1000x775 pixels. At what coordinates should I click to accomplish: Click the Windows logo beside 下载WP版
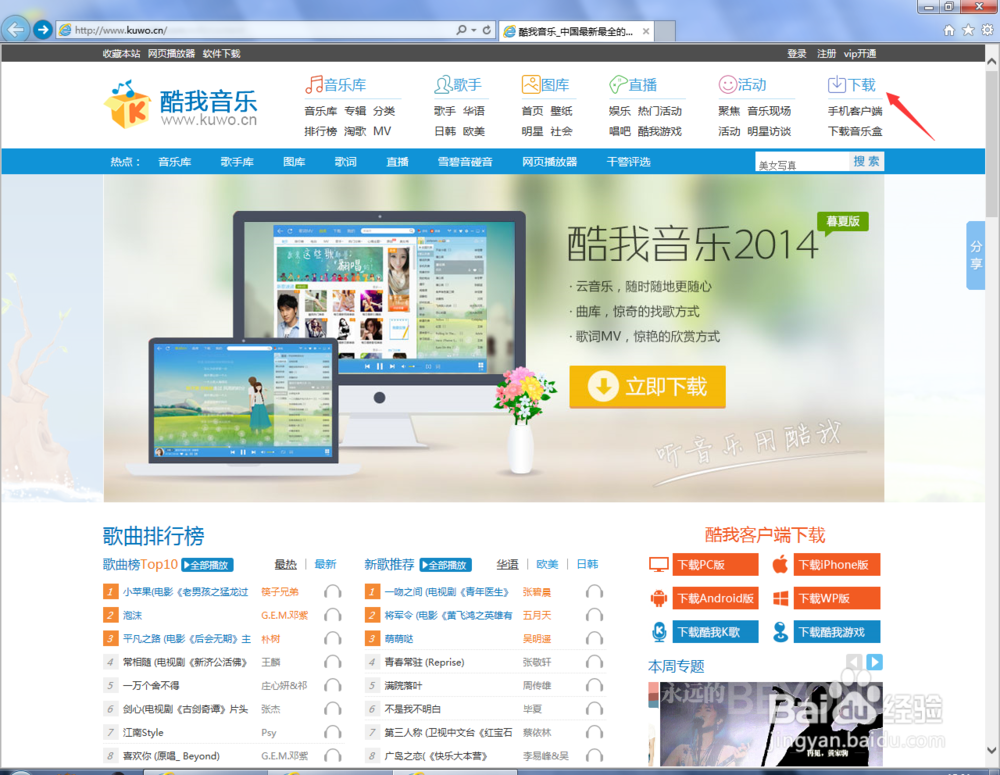click(780, 598)
